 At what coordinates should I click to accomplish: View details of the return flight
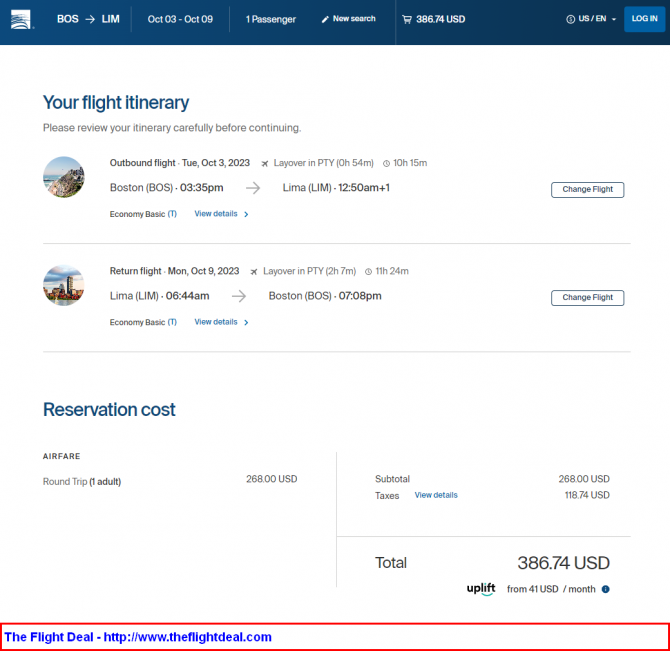click(x=216, y=322)
